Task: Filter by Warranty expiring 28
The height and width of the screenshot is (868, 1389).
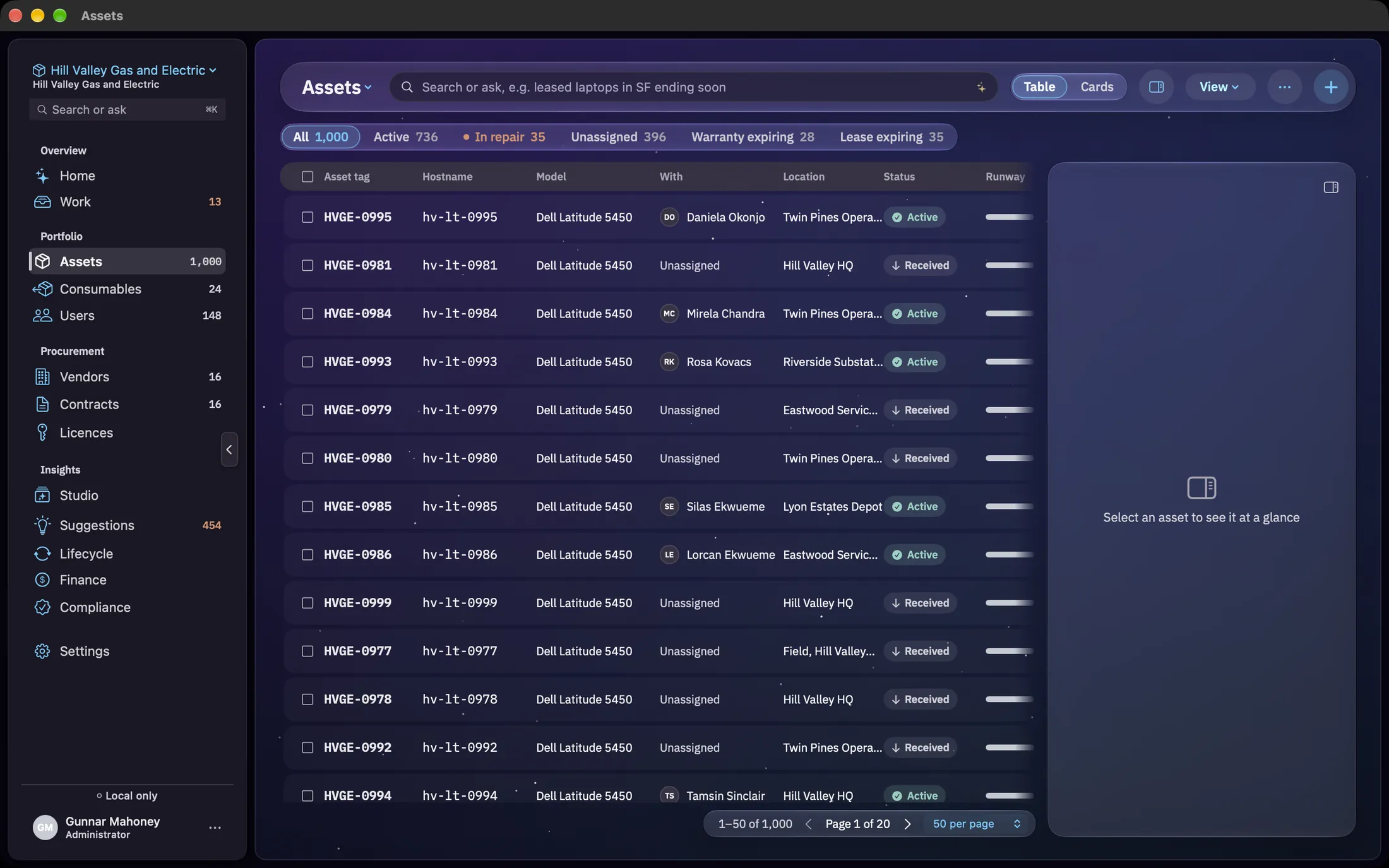Action: pos(753,137)
